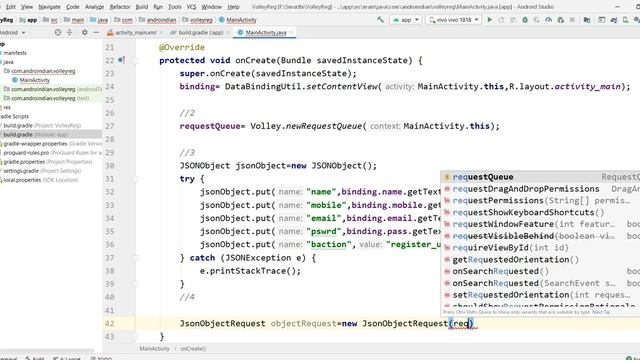Open the AVD Manager phone icon
Viewport: 640px width, 360px height.
(625, 20)
